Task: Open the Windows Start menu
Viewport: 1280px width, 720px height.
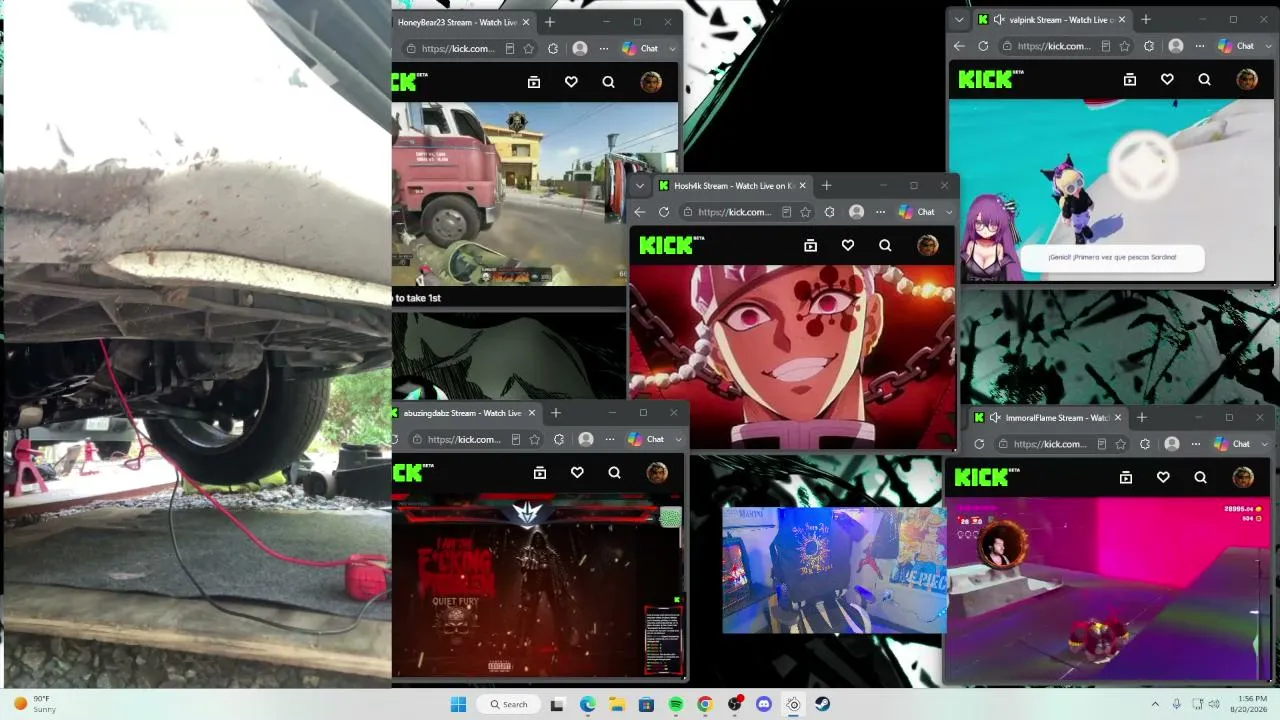Action: (x=458, y=704)
